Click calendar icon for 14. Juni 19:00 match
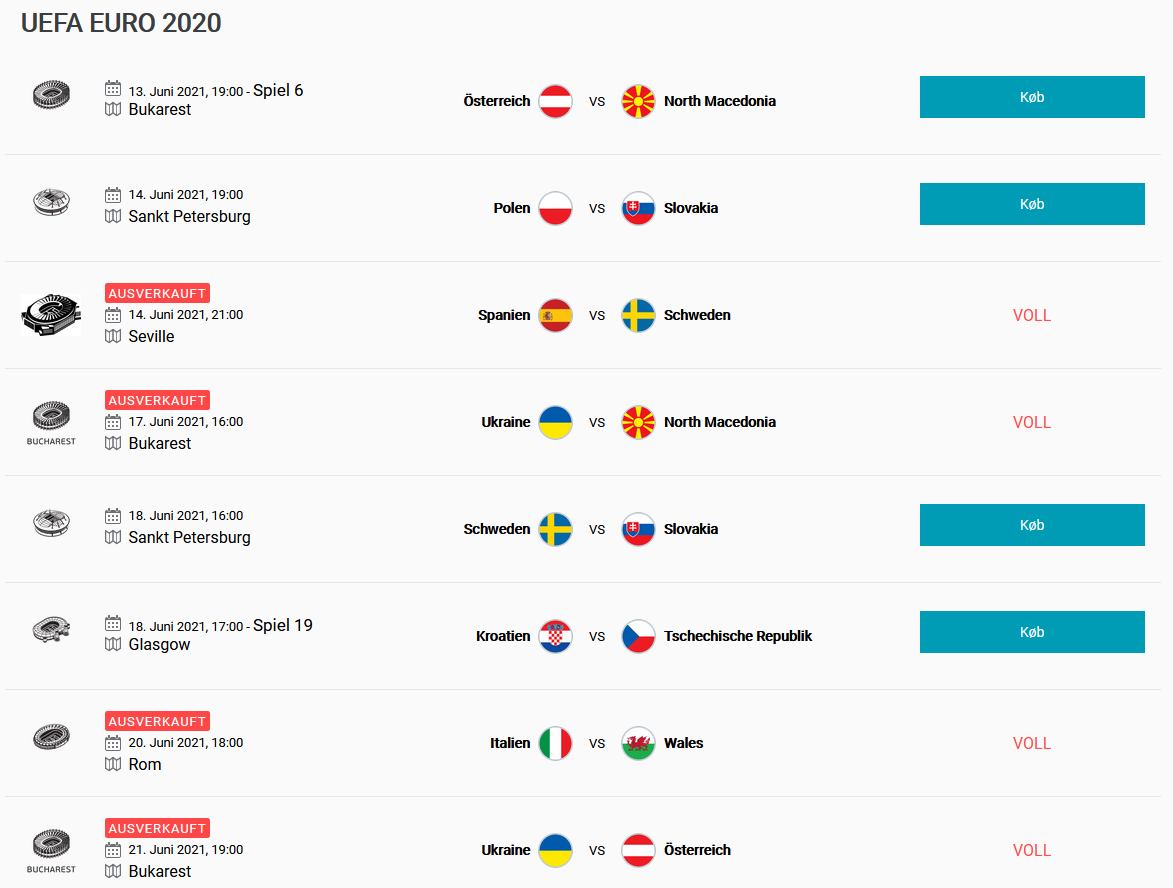The image size is (1173, 888). tap(113, 195)
